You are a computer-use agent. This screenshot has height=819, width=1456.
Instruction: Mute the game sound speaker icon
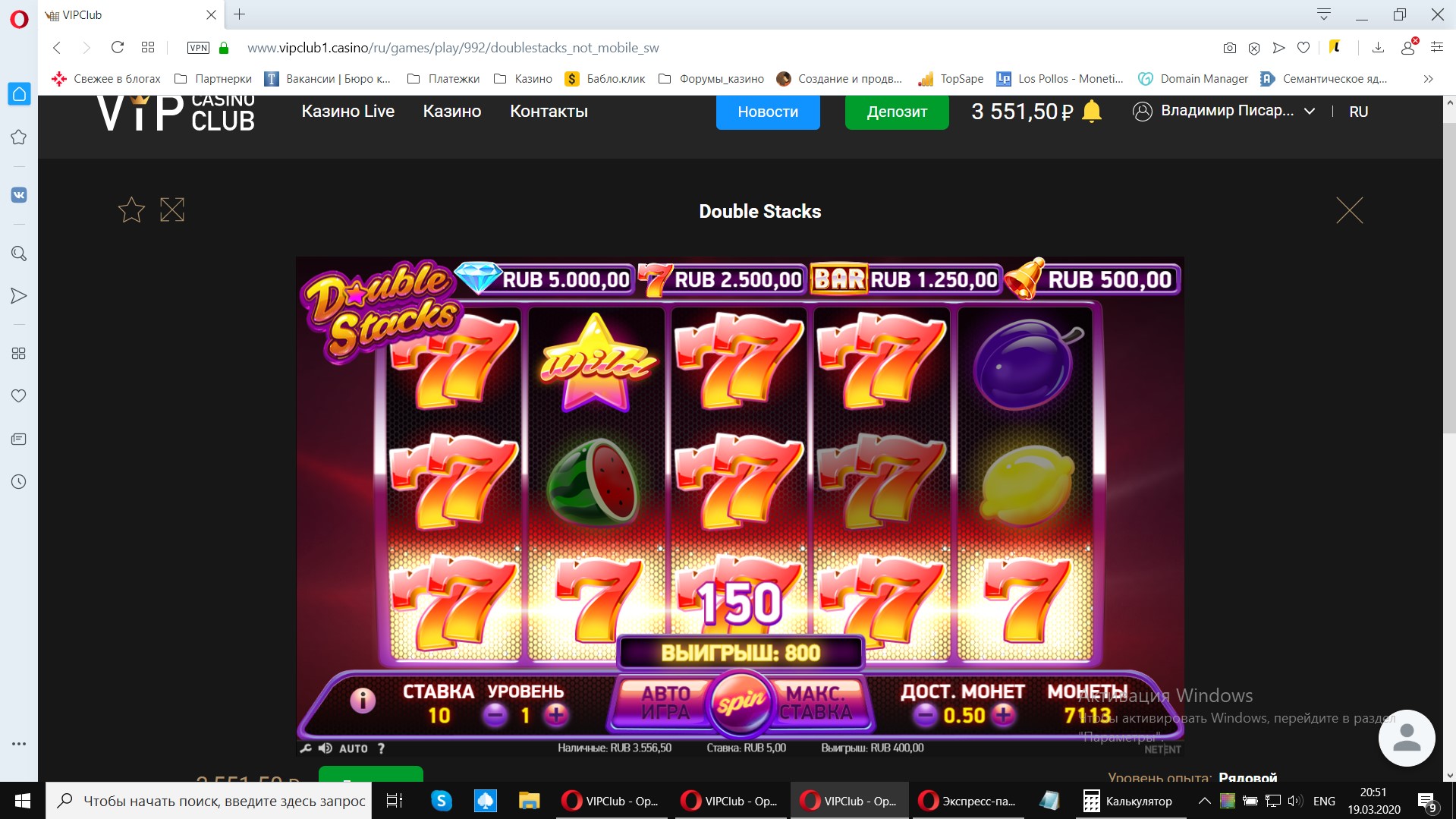click(325, 748)
